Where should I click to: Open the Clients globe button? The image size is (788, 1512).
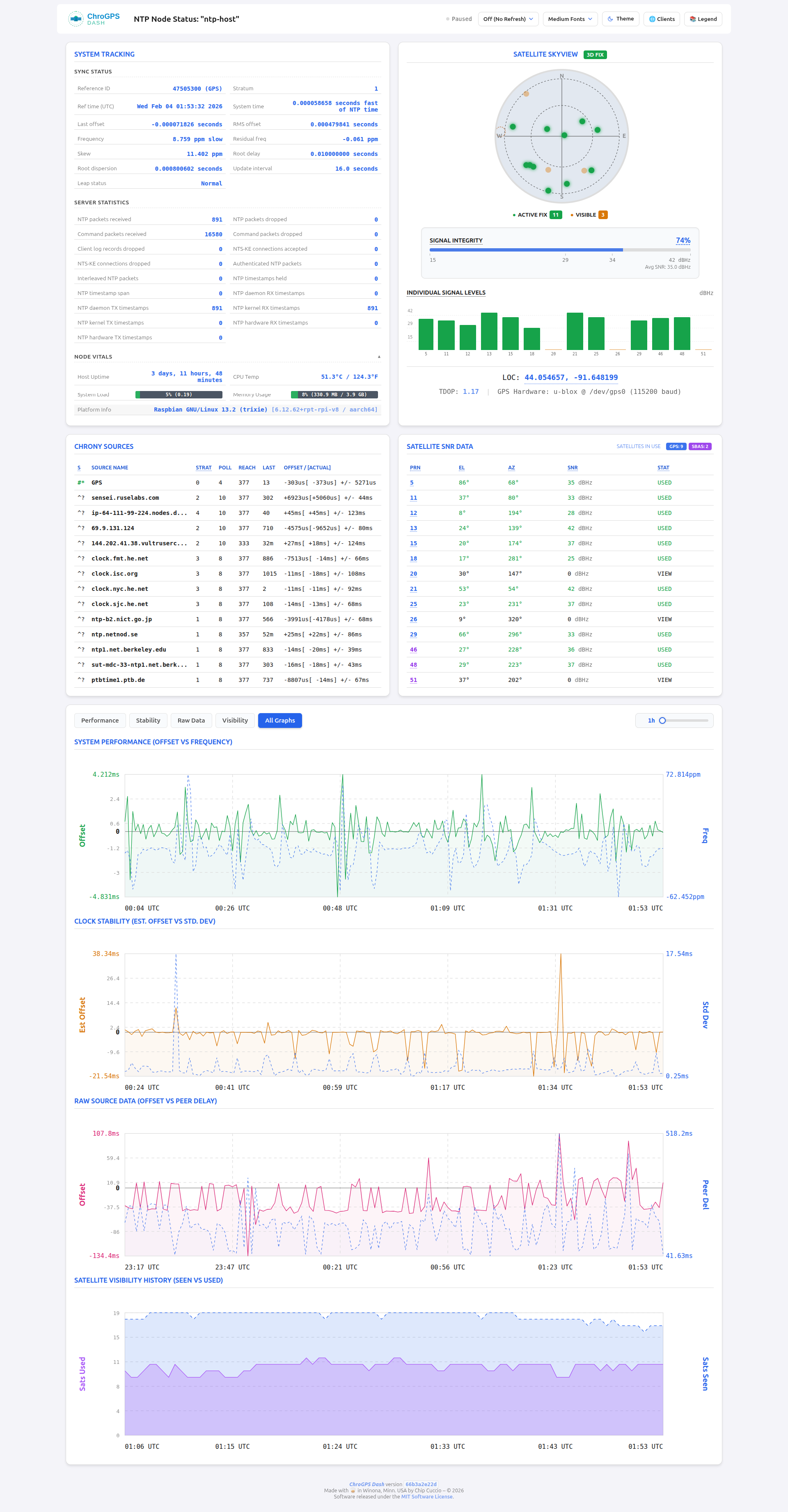coord(661,19)
